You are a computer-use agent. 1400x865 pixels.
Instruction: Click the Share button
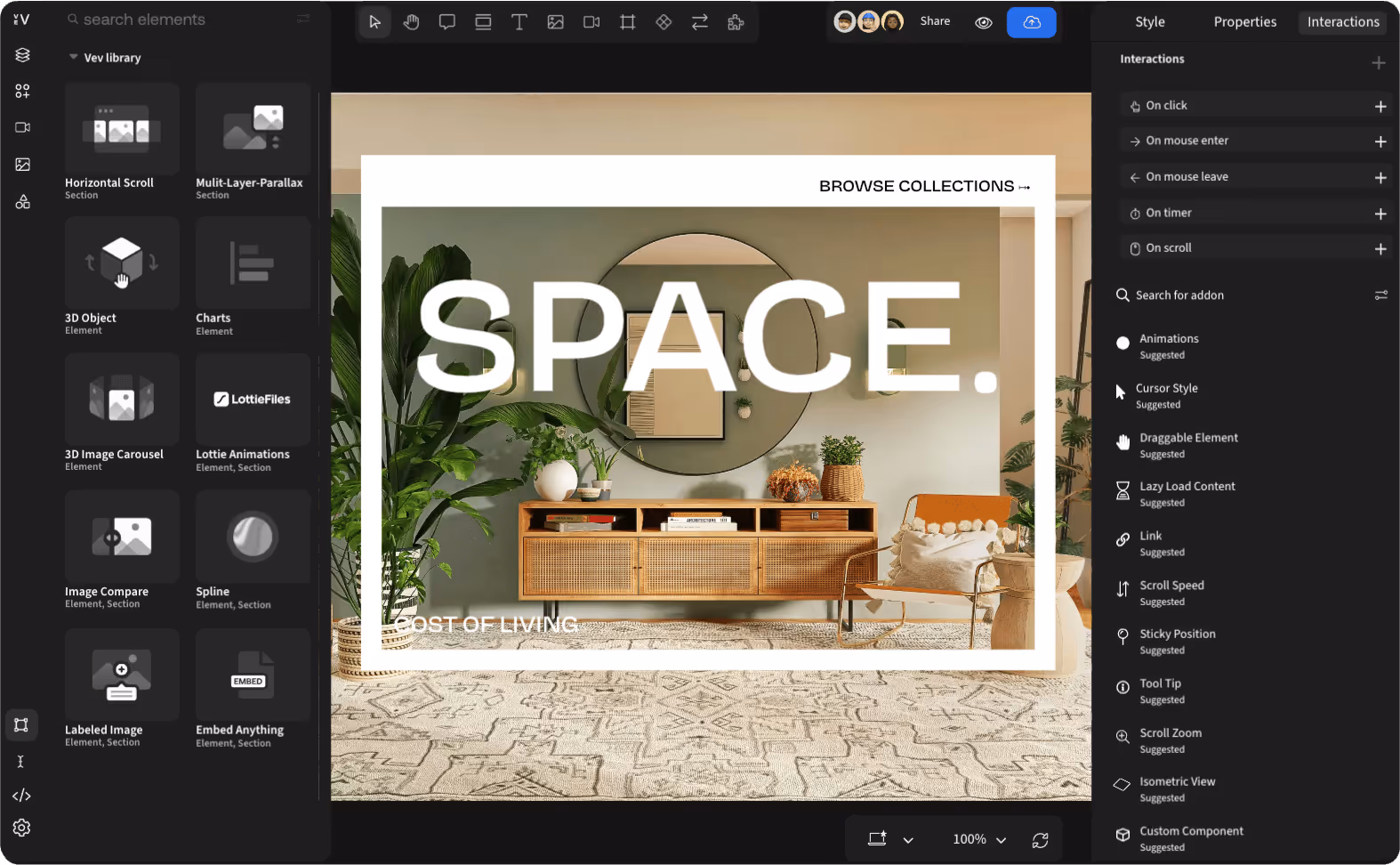pos(935,21)
